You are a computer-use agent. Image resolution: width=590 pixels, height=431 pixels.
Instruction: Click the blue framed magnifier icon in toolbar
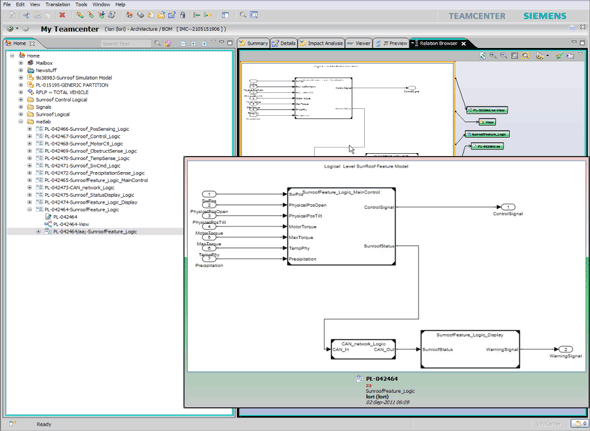click(254, 15)
